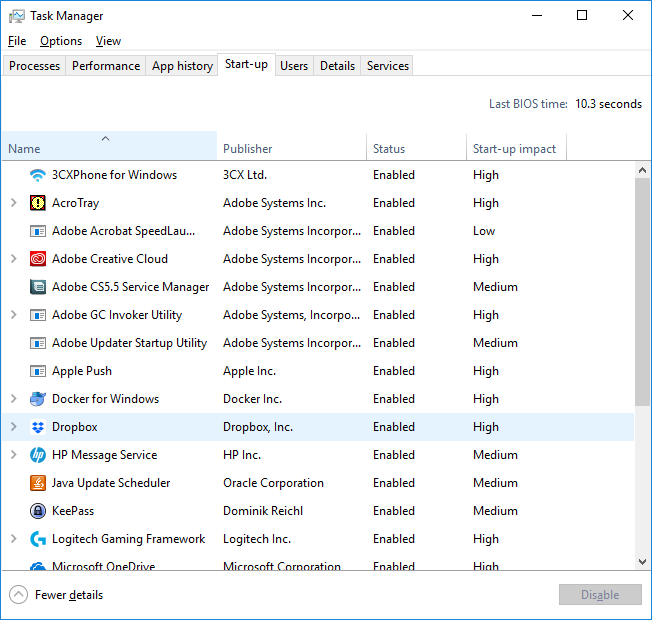
Task: Switch to the Services tab
Action: [388, 66]
